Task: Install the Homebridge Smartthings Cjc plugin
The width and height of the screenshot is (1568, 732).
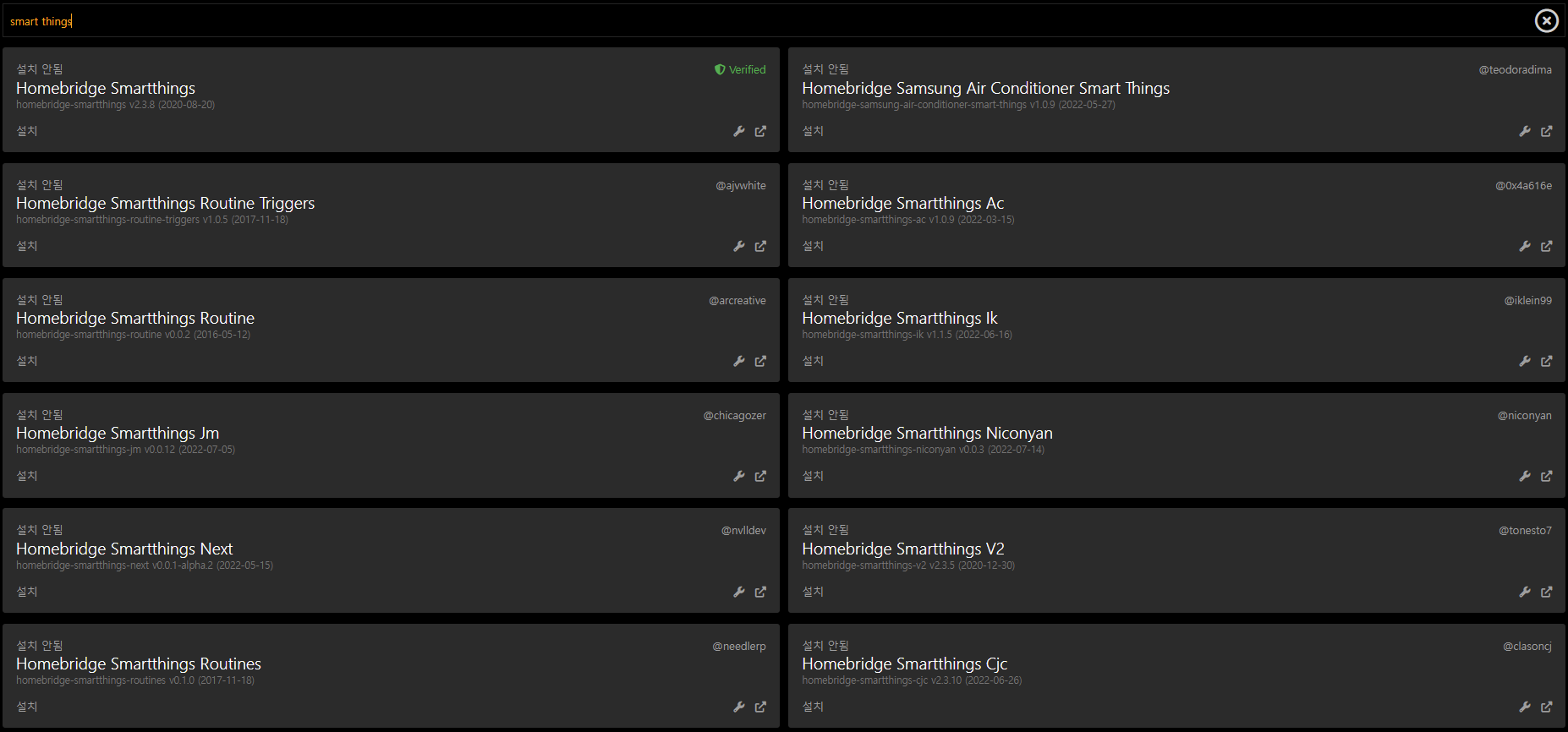Action: pyautogui.click(x=813, y=707)
